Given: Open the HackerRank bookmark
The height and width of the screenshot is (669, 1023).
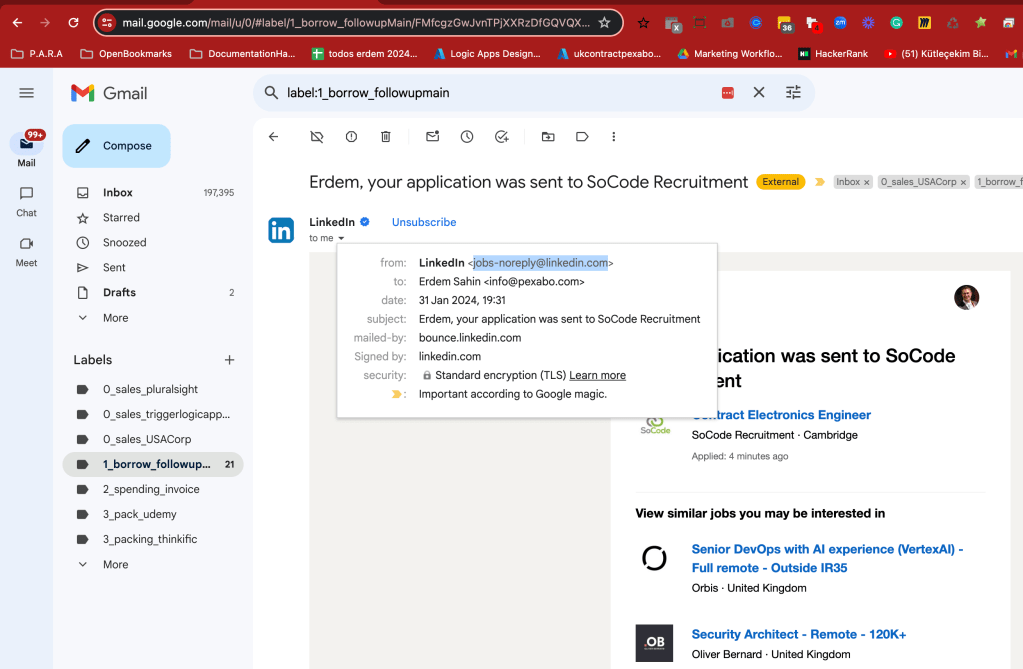Looking at the screenshot, I should click(x=833, y=54).
